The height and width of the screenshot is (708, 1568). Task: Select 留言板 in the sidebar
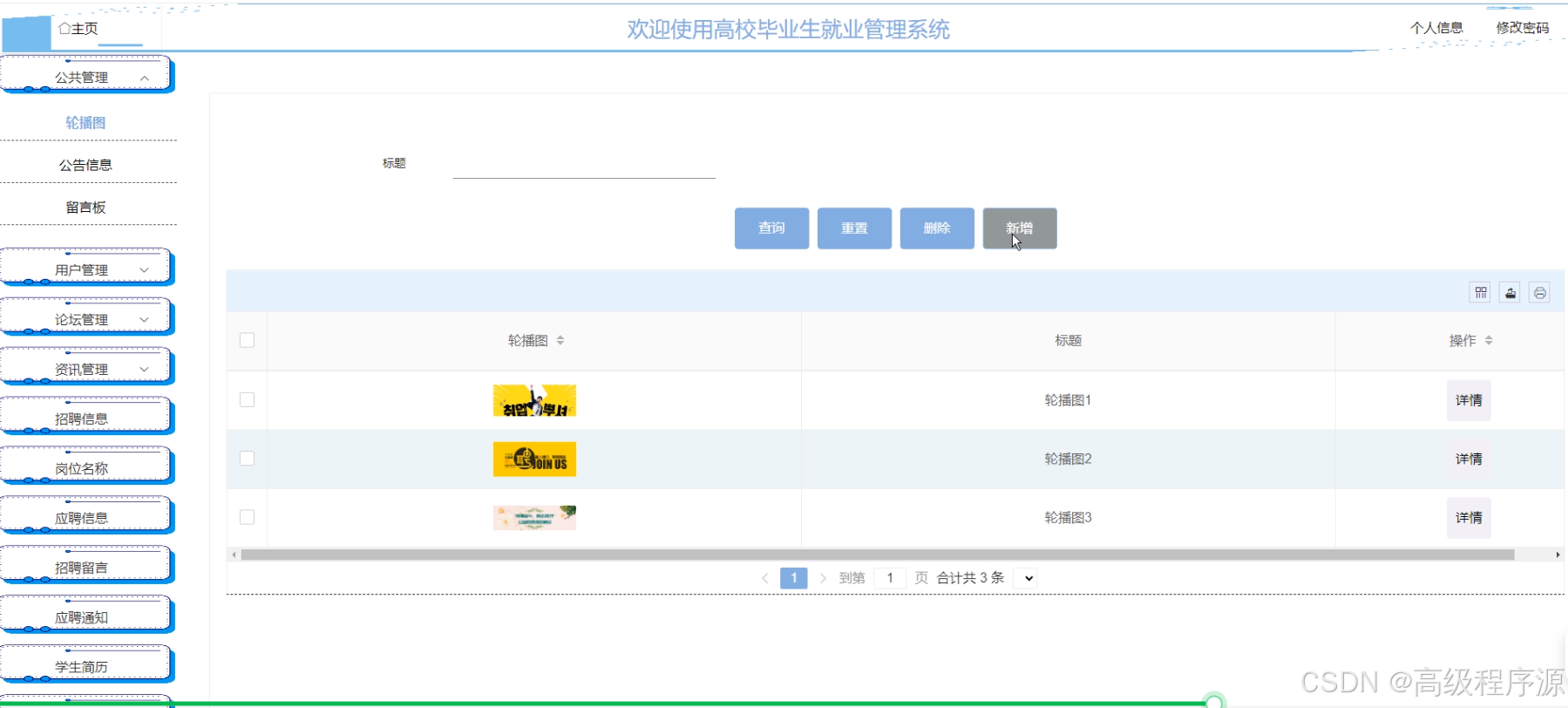click(85, 208)
